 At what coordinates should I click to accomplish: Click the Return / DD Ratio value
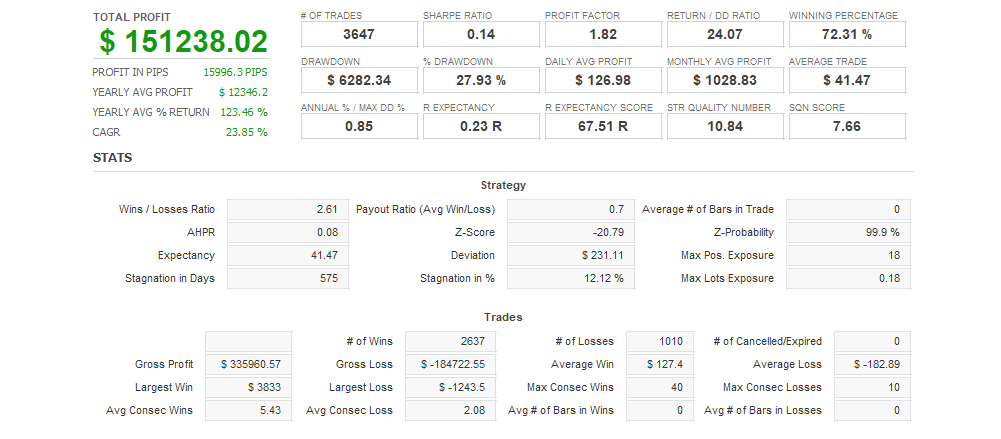click(725, 35)
